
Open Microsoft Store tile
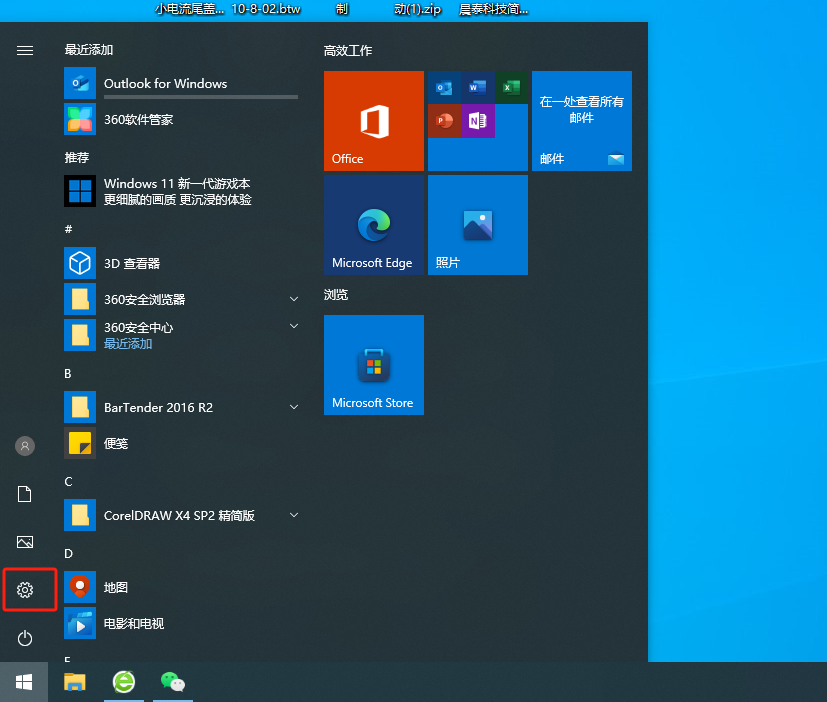pyautogui.click(x=373, y=365)
